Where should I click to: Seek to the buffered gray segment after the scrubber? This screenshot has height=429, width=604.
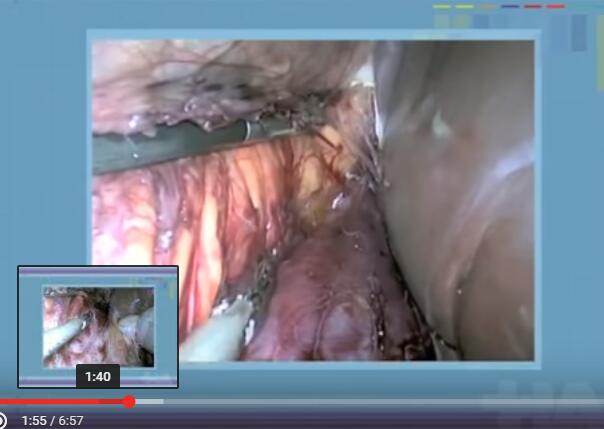tap(147, 402)
